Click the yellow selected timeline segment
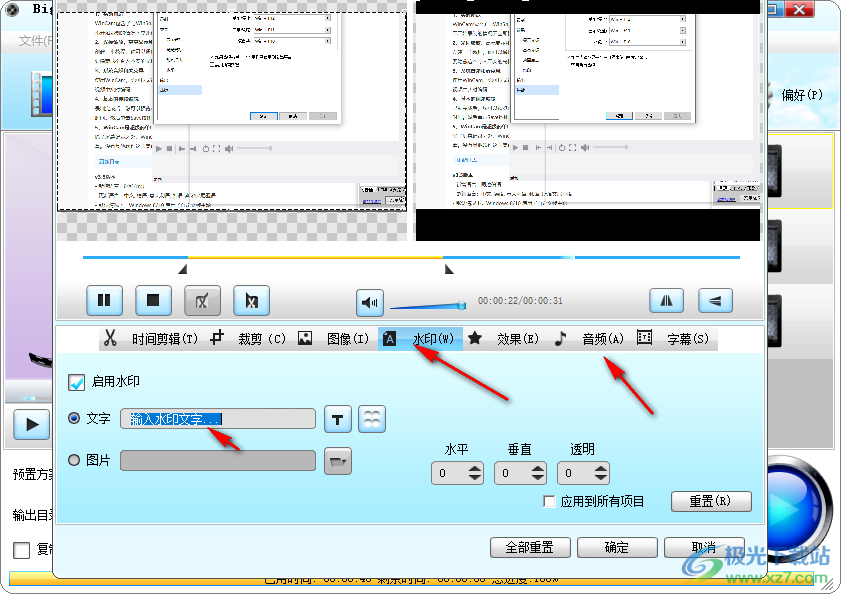 pos(315,258)
